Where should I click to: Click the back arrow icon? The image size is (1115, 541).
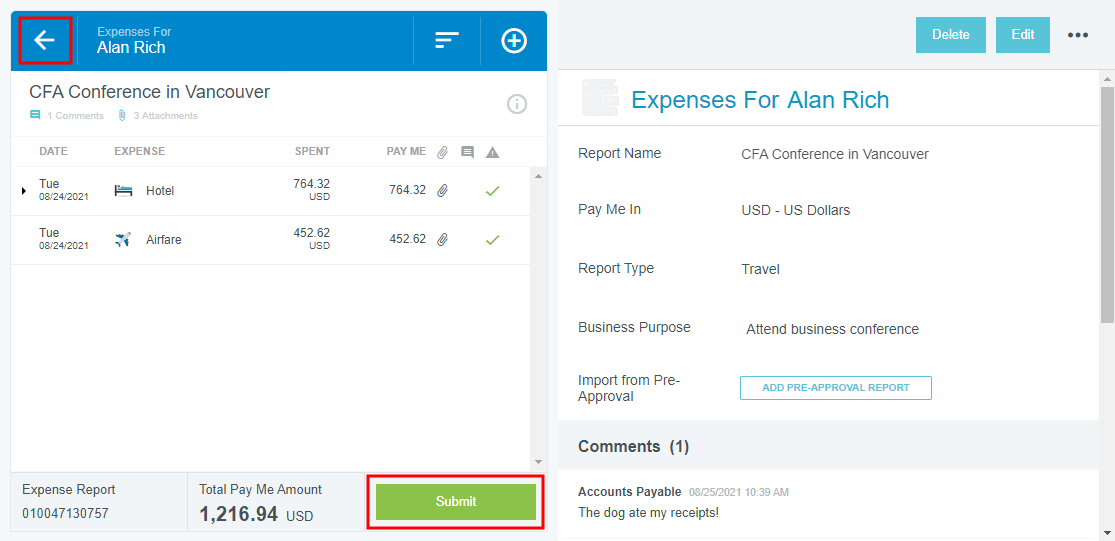point(44,40)
